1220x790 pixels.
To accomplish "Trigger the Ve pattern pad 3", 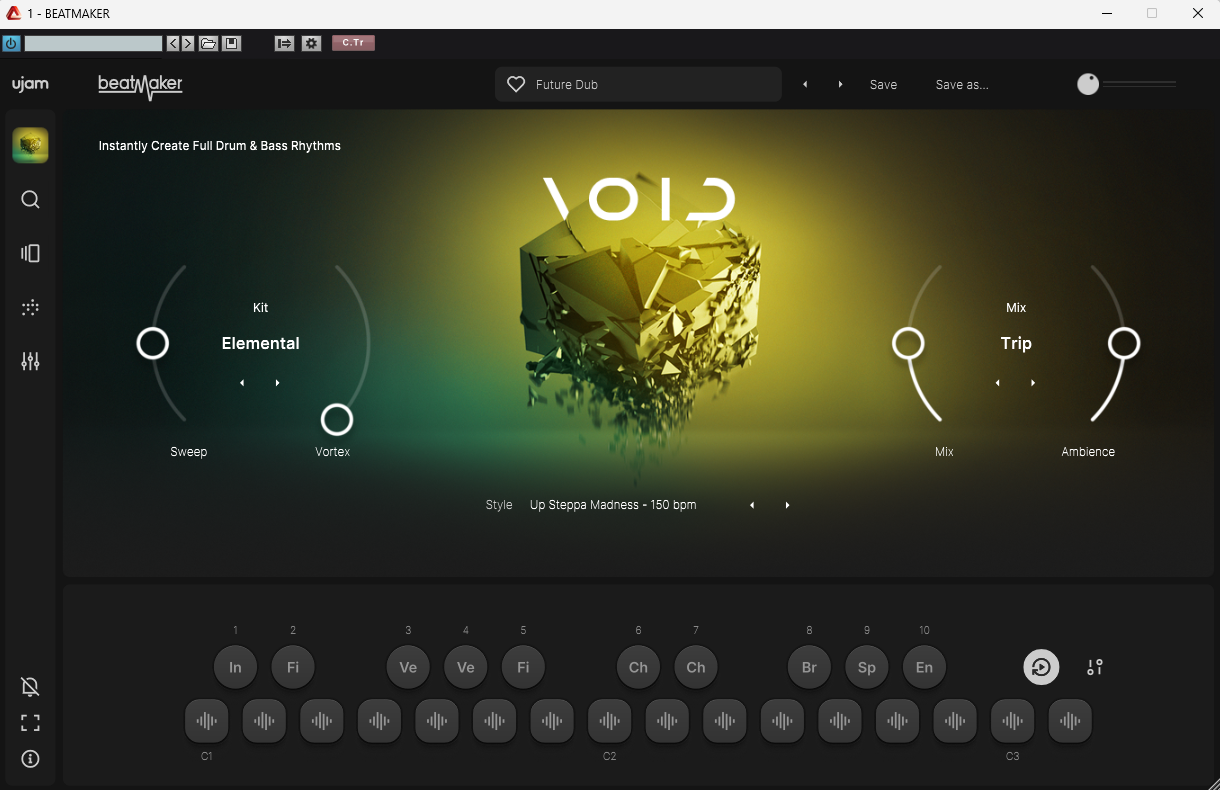I will (408, 667).
